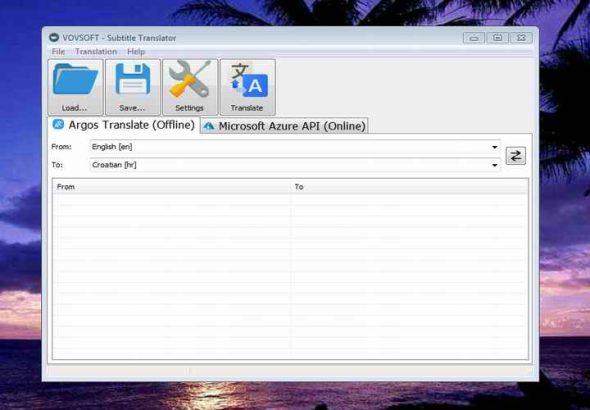Open the File menu
This screenshot has height=410, width=590.
coord(58,52)
